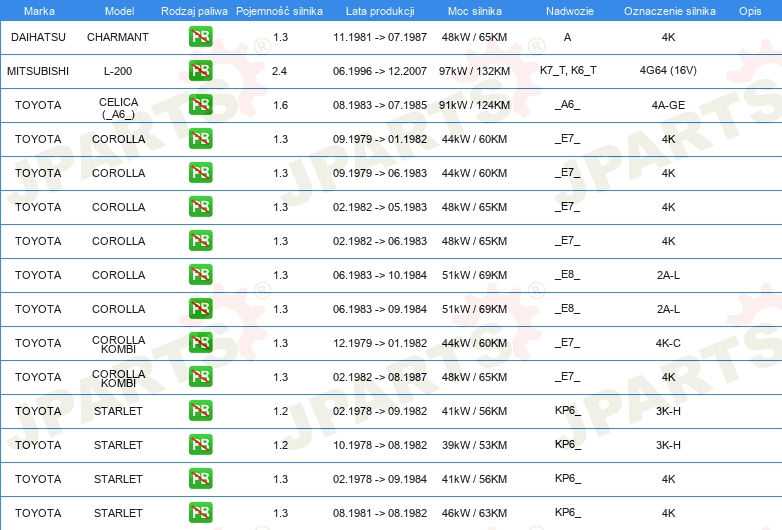Select the 4G64 (16V) engine code cell

[x=668, y=70]
